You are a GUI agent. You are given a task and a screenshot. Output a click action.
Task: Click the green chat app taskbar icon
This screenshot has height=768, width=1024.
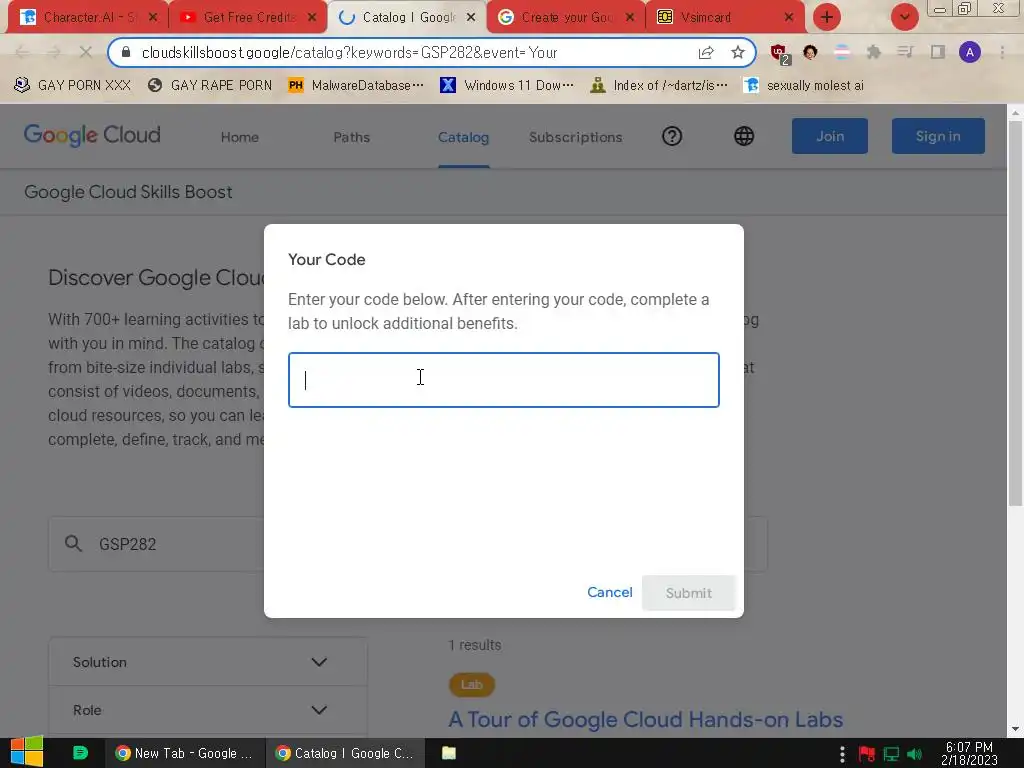coord(80,753)
